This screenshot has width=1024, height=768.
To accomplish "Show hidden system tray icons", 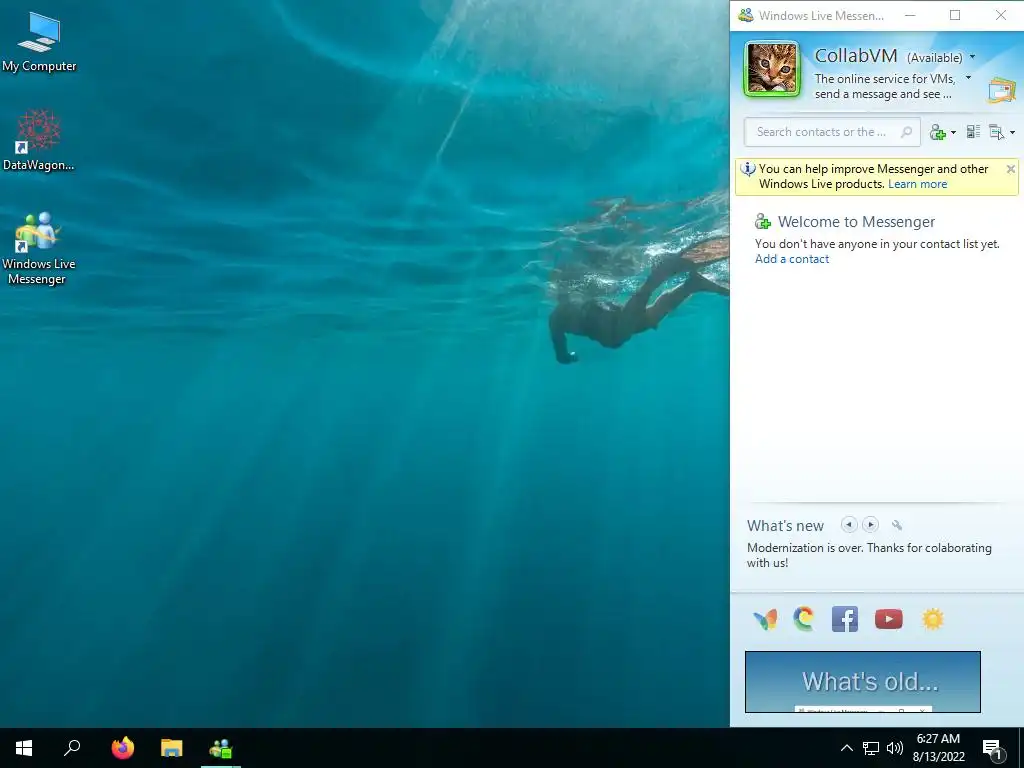I will [x=846, y=748].
